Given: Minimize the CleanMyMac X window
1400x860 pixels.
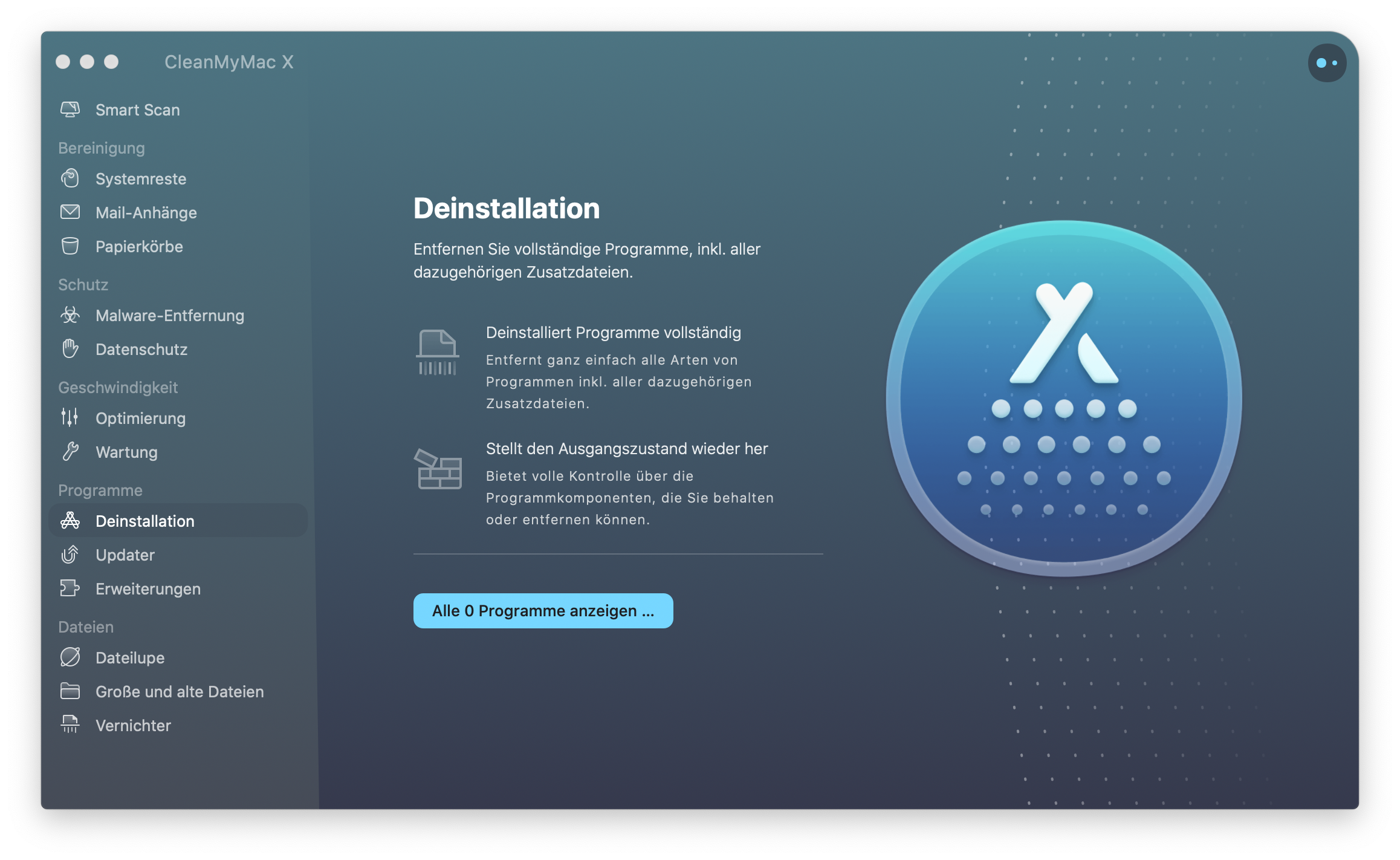Looking at the screenshot, I should pos(87,62).
